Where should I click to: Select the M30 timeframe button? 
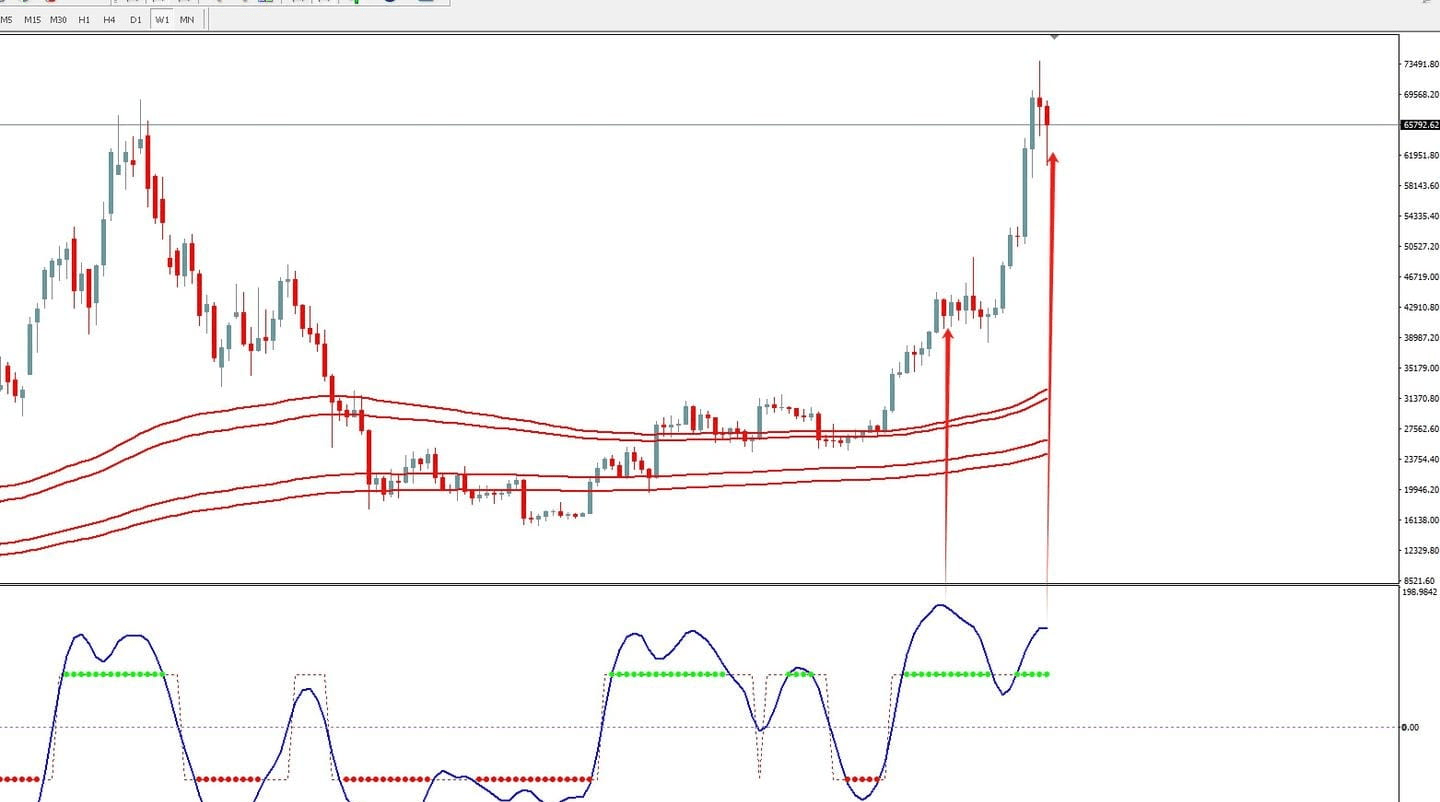[x=59, y=19]
